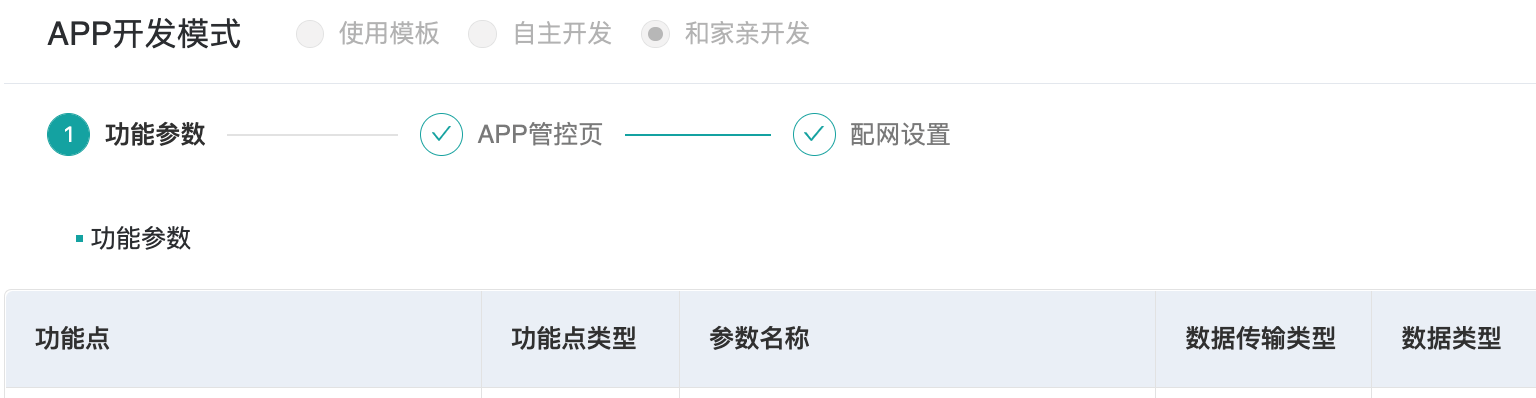The height and width of the screenshot is (398, 1536).
Task: Click the teal square bullet before 功能参数 heading
Action: (x=79, y=239)
